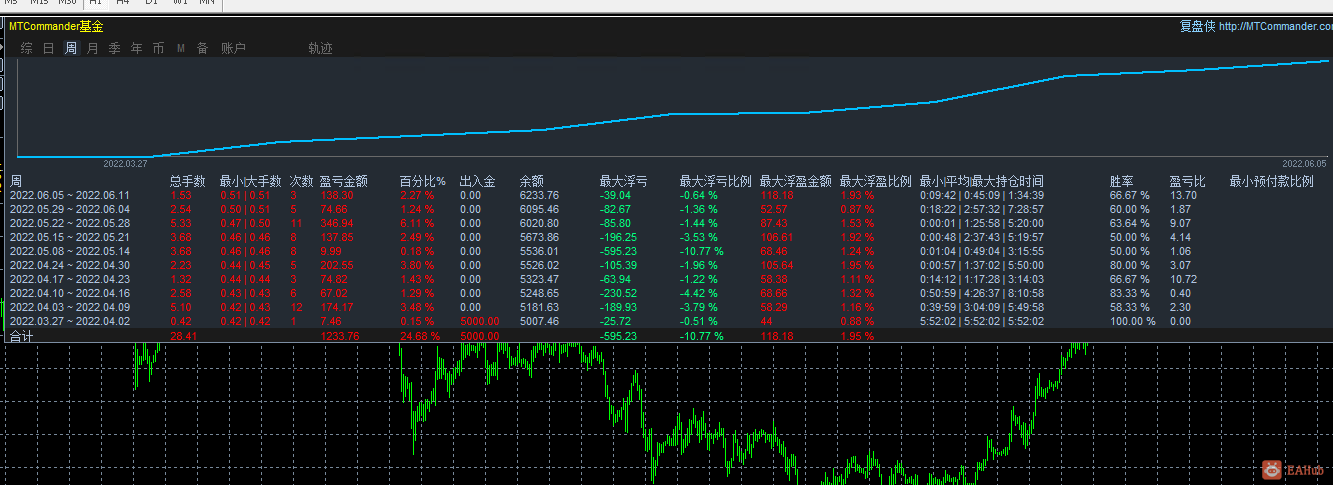
Task: Click the total profit 1233.76
Action: [x=341, y=337]
